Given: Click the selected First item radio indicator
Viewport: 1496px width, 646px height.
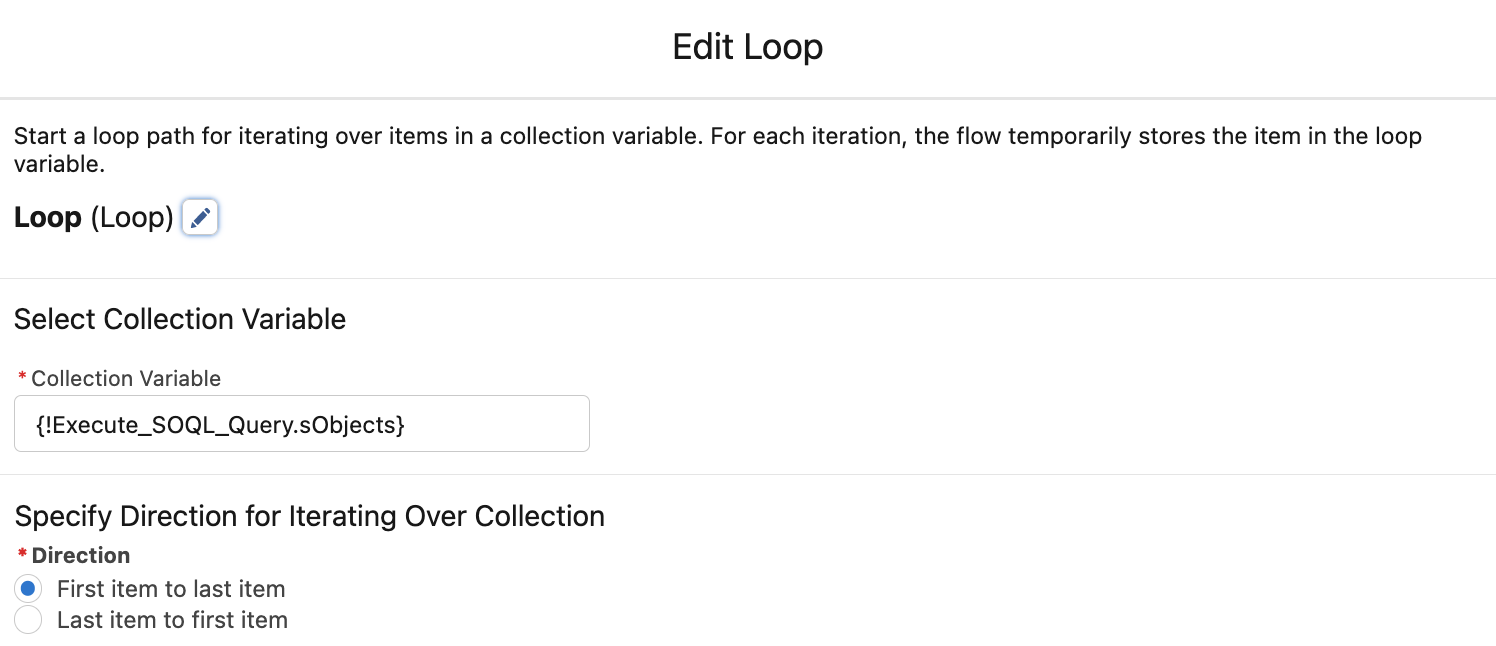Looking at the screenshot, I should (x=28, y=588).
